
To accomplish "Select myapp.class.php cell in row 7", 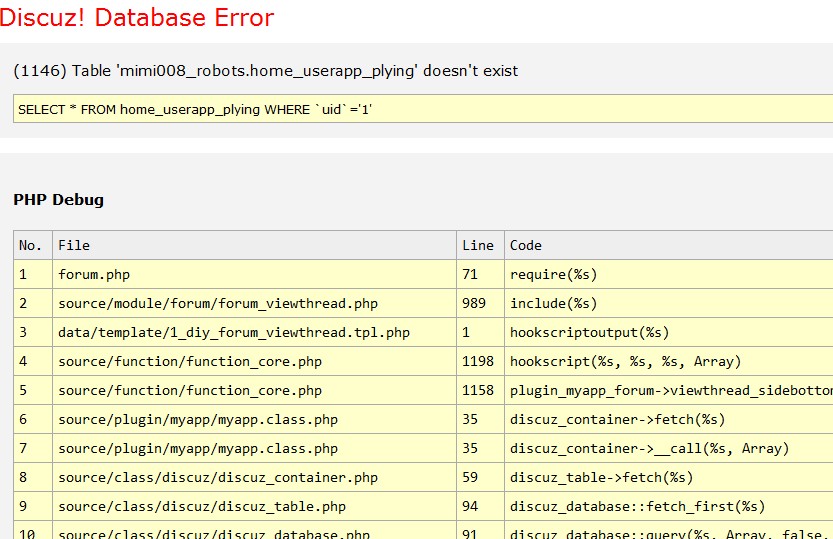I will click(x=254, y=448).
